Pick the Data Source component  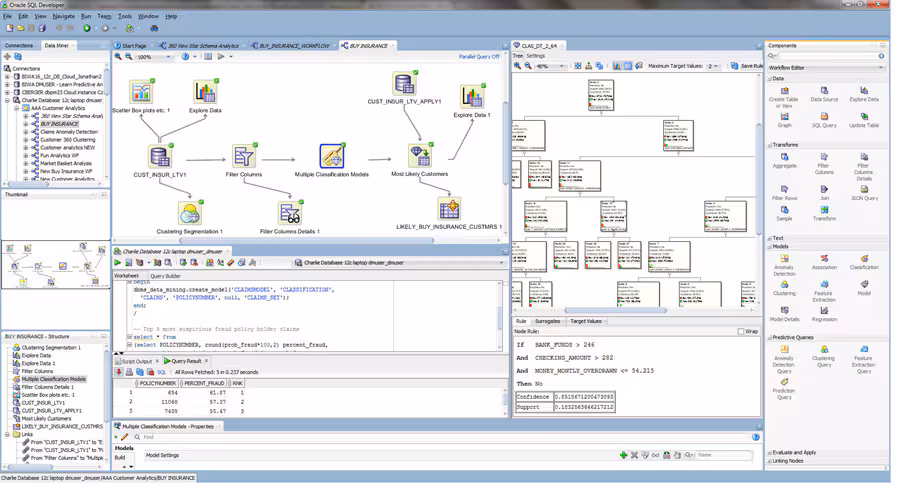click(x=824, y=94)
